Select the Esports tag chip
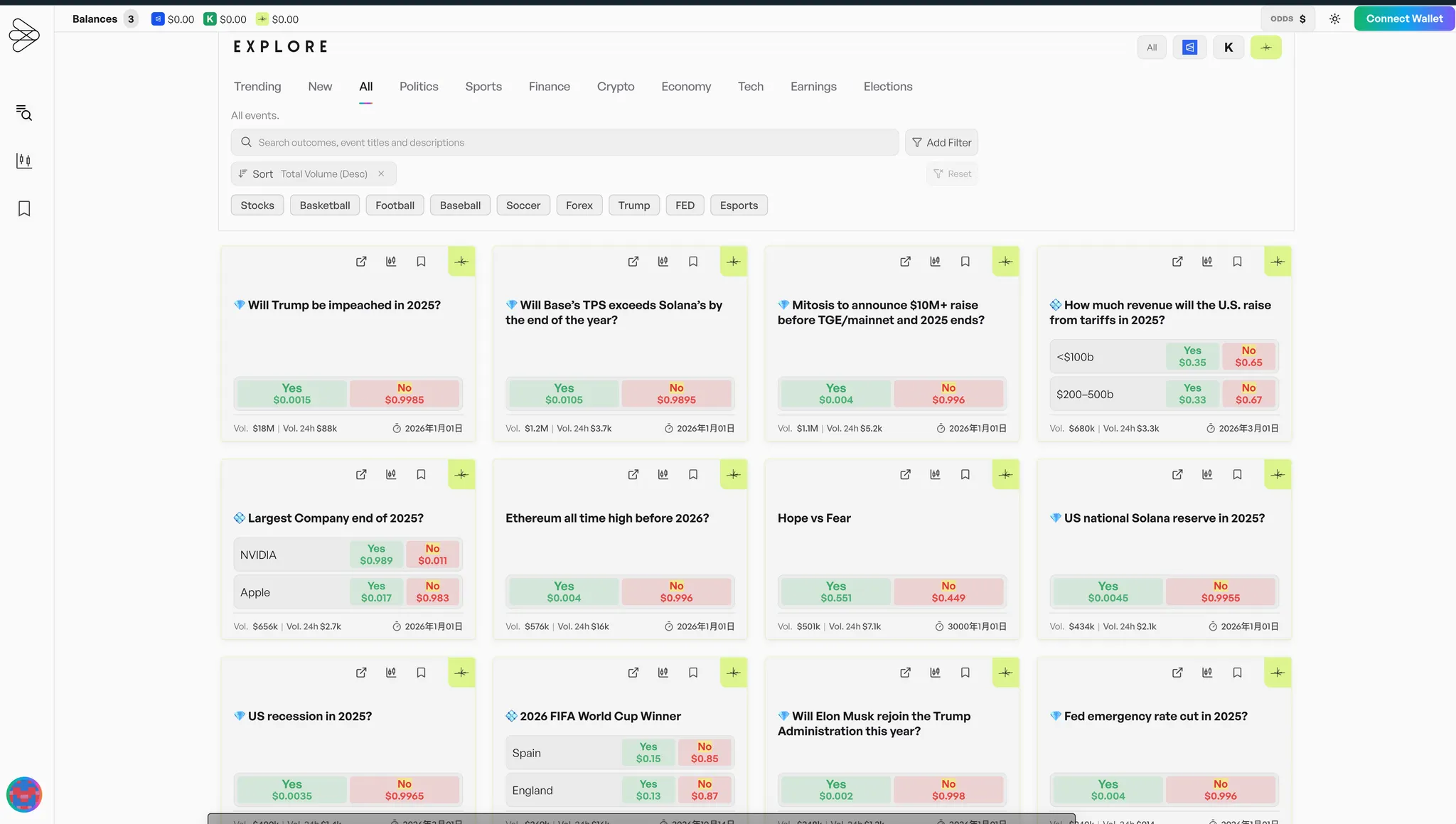This screenshot has width=1456, height=824. pos(738,205)
